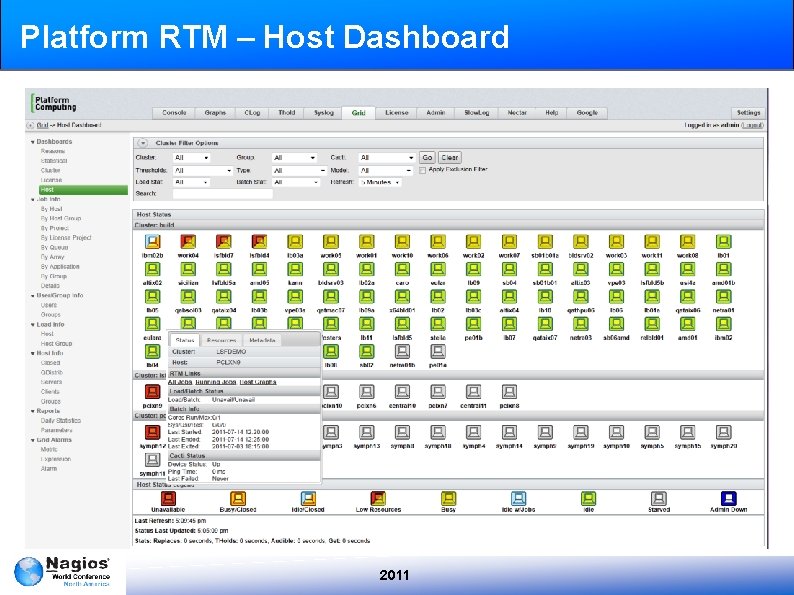The height and width of the screenshot is (595, 794).
Task: Open the Model filter dropdown
Action: (385, 171)
